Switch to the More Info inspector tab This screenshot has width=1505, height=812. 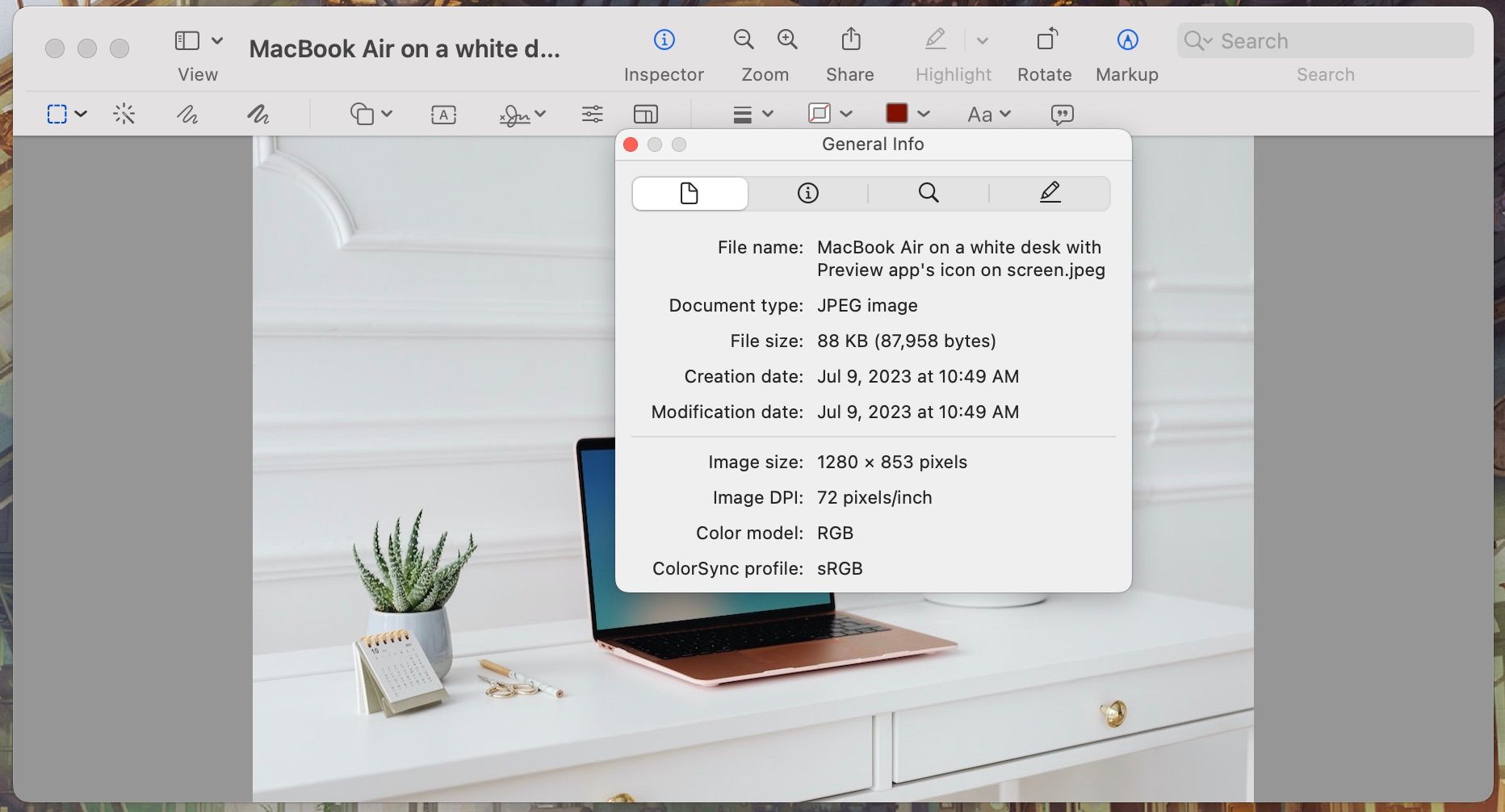coord(807,193)
